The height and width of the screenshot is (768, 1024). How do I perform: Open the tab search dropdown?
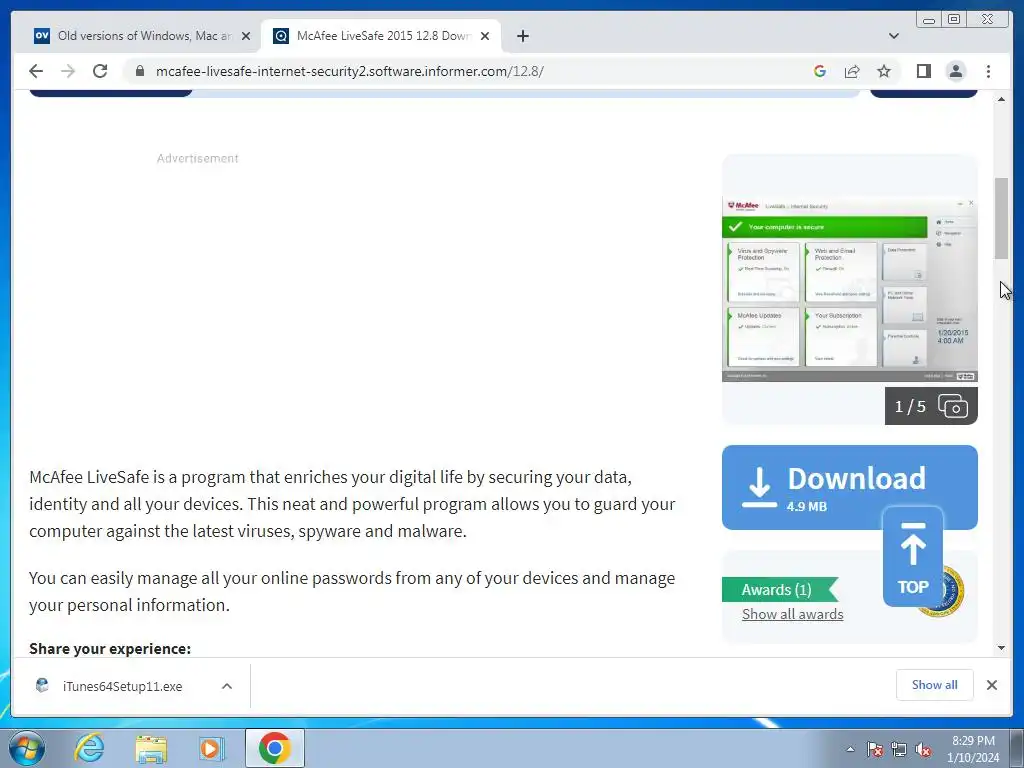coord(893,36)
